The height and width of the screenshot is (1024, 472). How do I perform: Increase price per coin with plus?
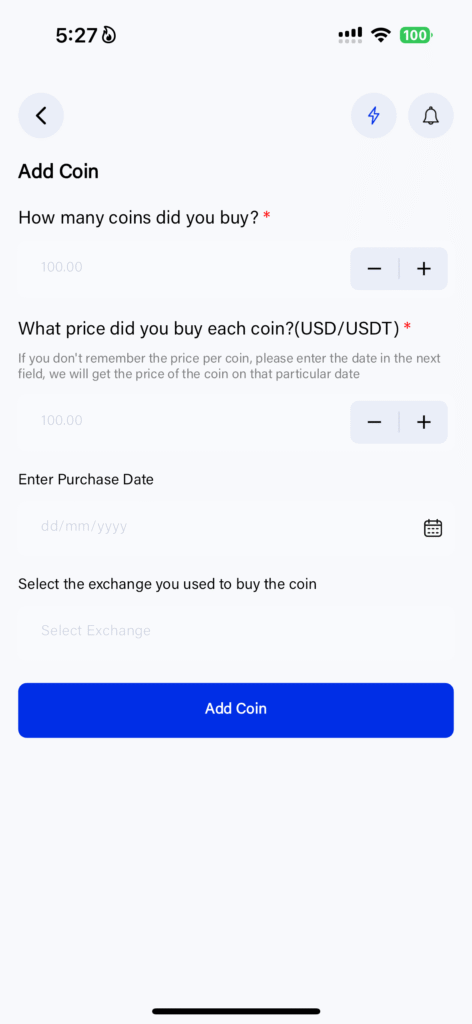pyautogui.click(x=424, y=423)
